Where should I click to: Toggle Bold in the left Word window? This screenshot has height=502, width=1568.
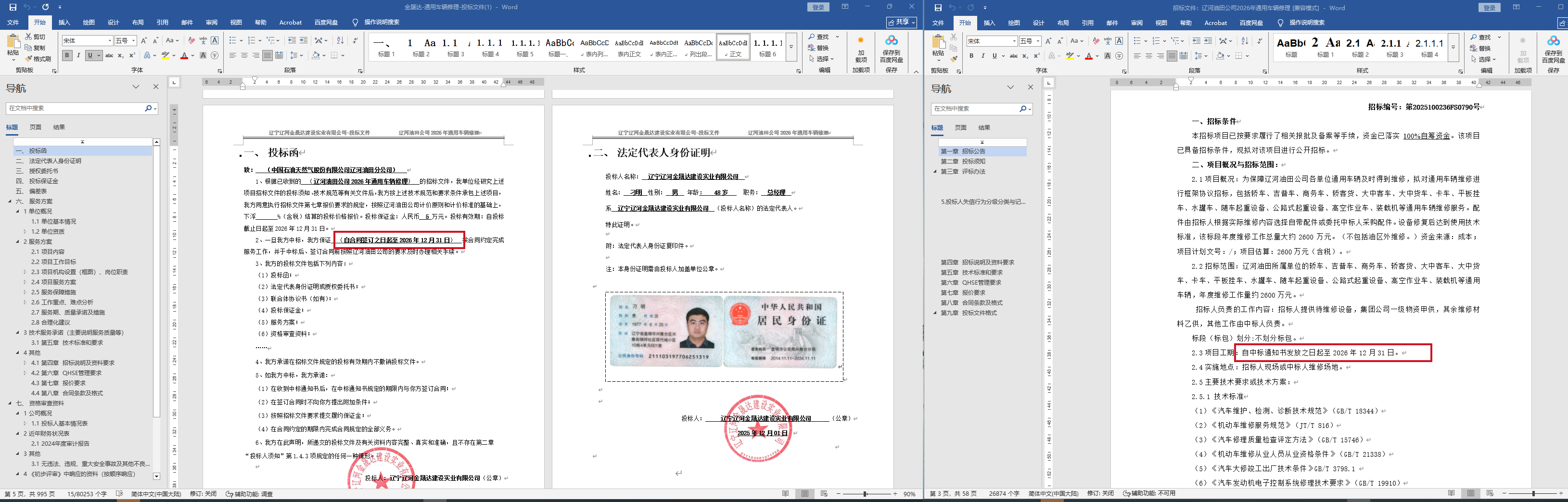point(67,56)
